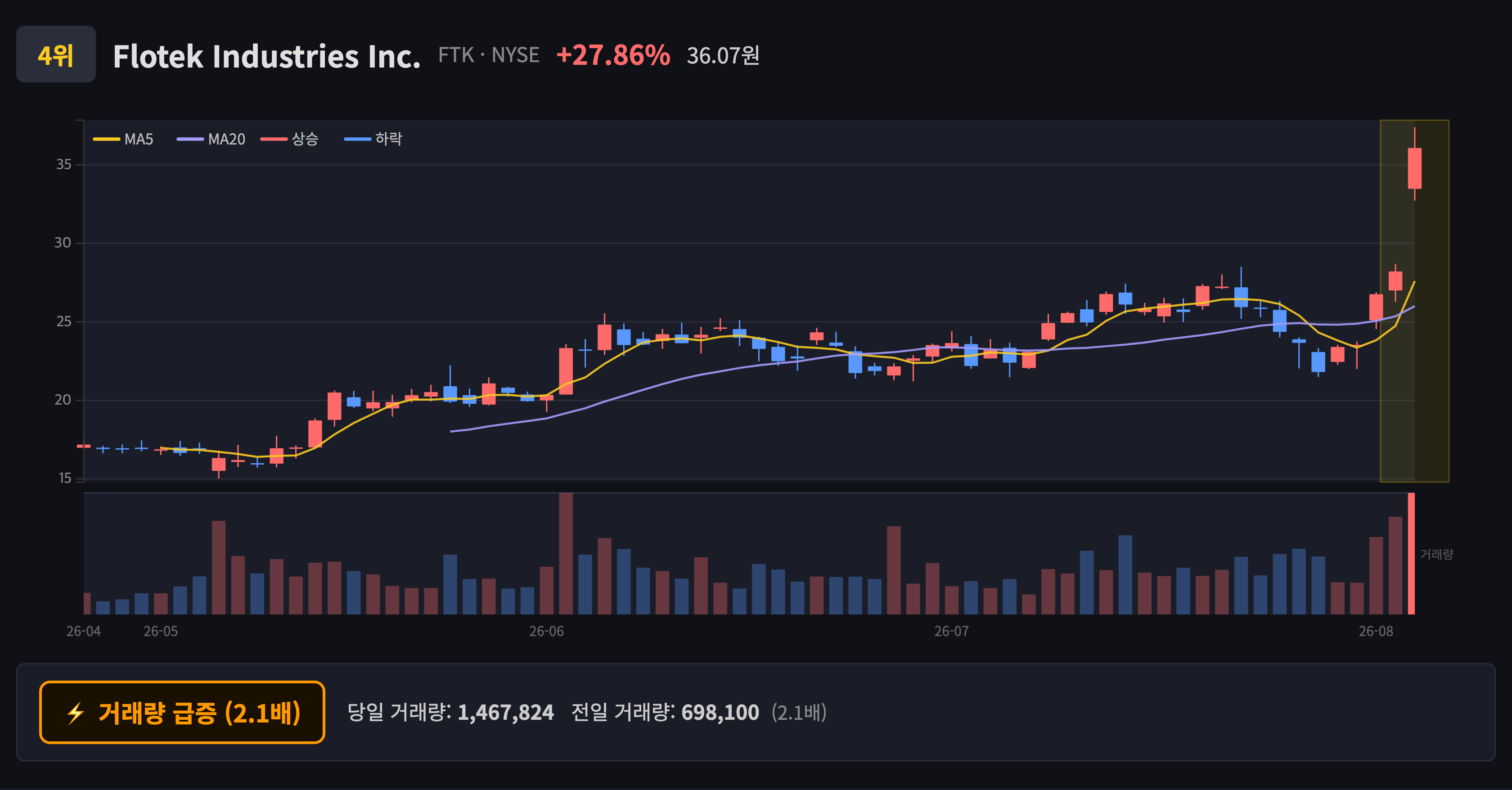The height and width of the screenshot is (790, 1512).
Task: Click the 26-08 date axis label
Action: (1376, 631)
